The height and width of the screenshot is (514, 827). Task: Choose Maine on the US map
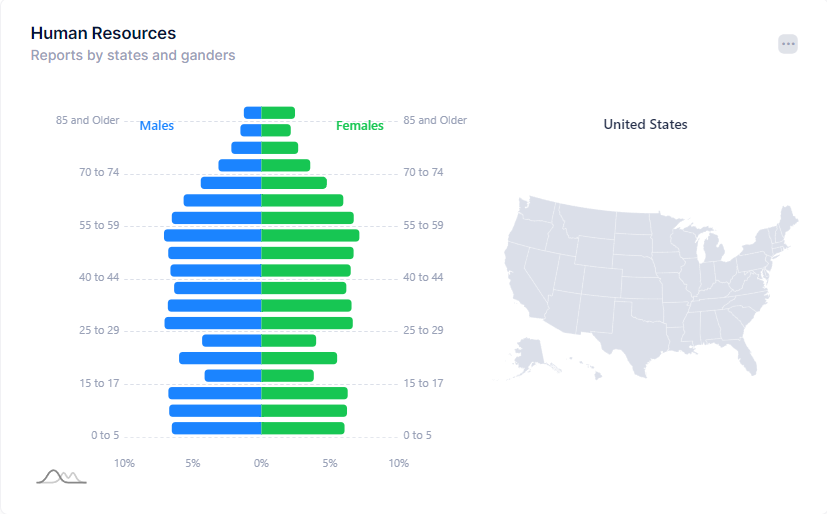coord(788,221)
